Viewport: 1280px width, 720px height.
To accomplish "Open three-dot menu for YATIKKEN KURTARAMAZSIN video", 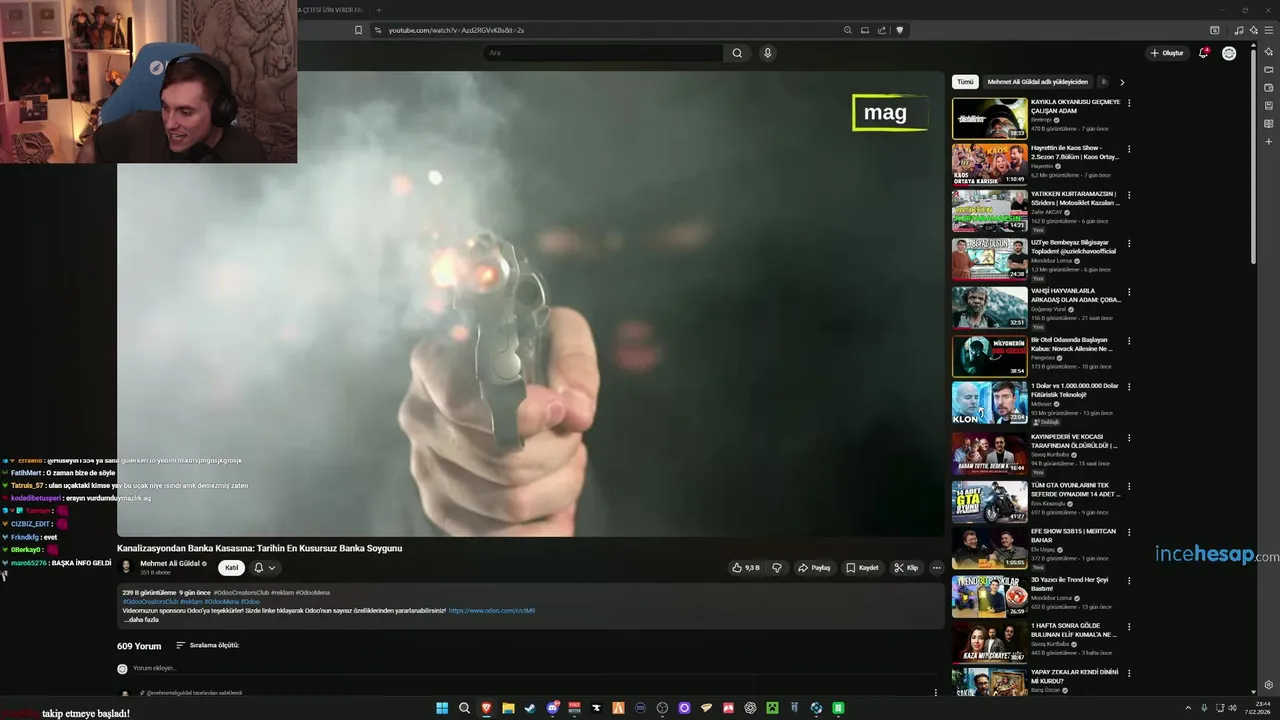I will [x=1129, y=195].
